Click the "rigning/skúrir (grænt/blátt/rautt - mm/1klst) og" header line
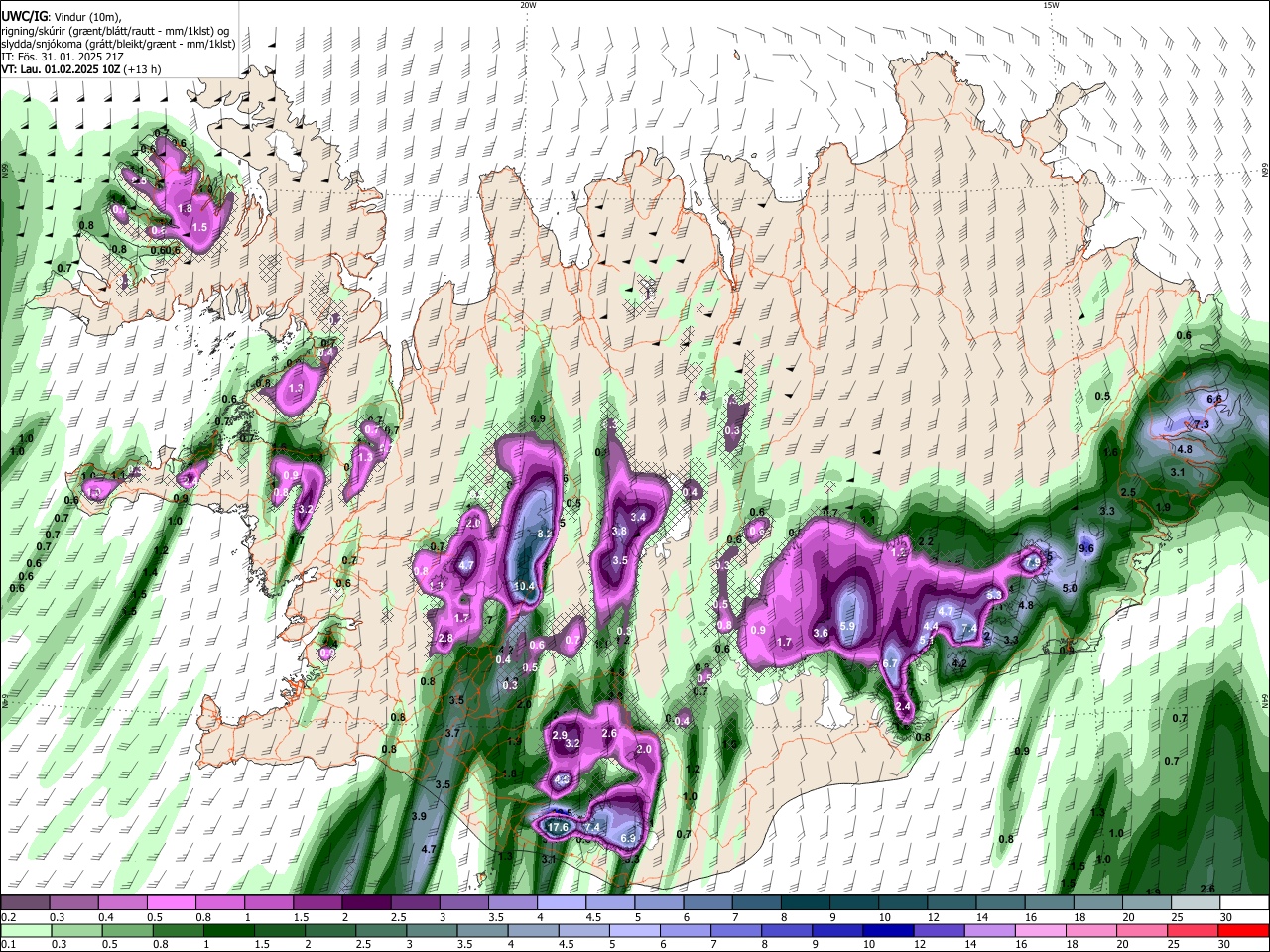The width and height of the screenshot is (1270, 952). [116, 31]
